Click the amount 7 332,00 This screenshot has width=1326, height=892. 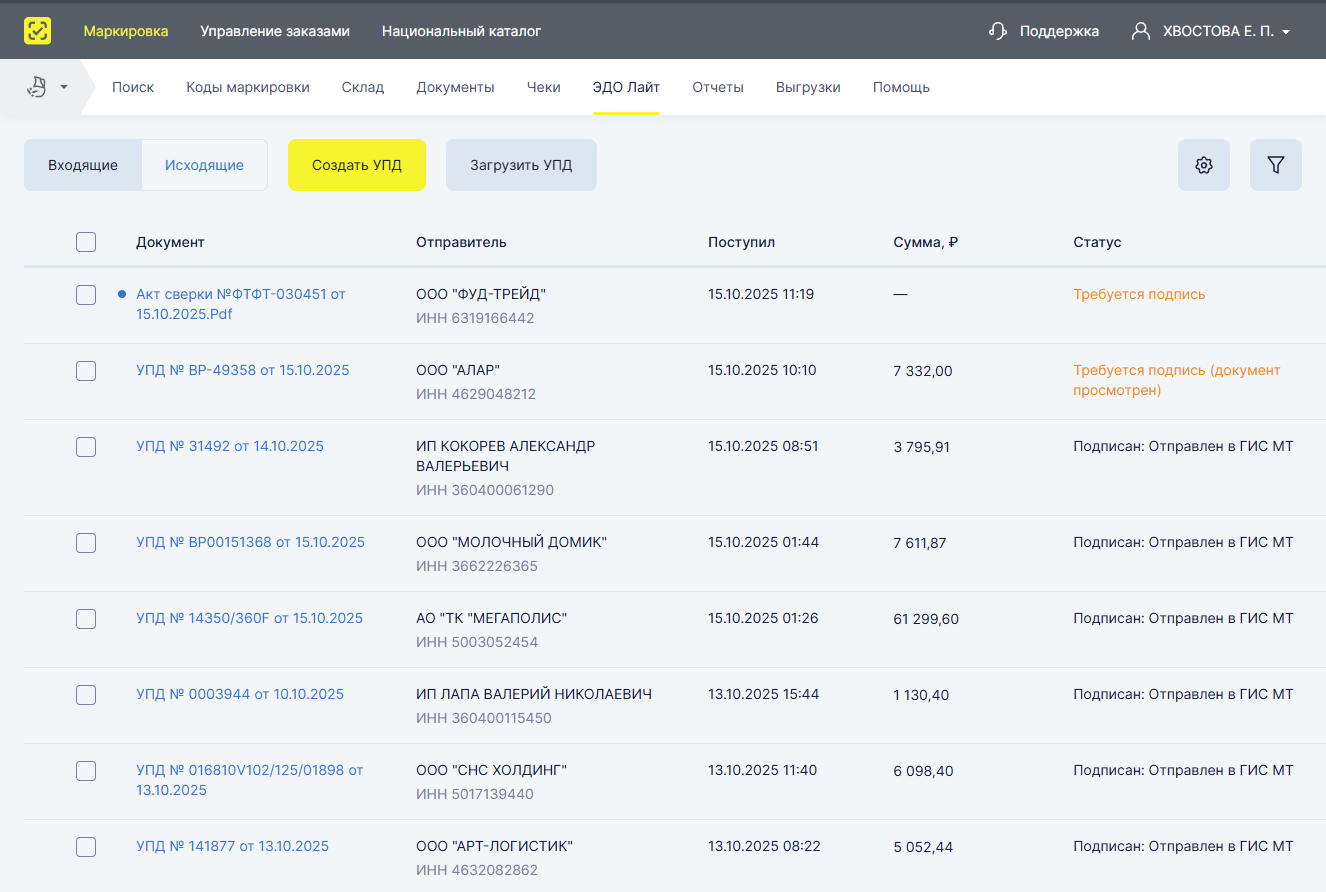(923, 371)
